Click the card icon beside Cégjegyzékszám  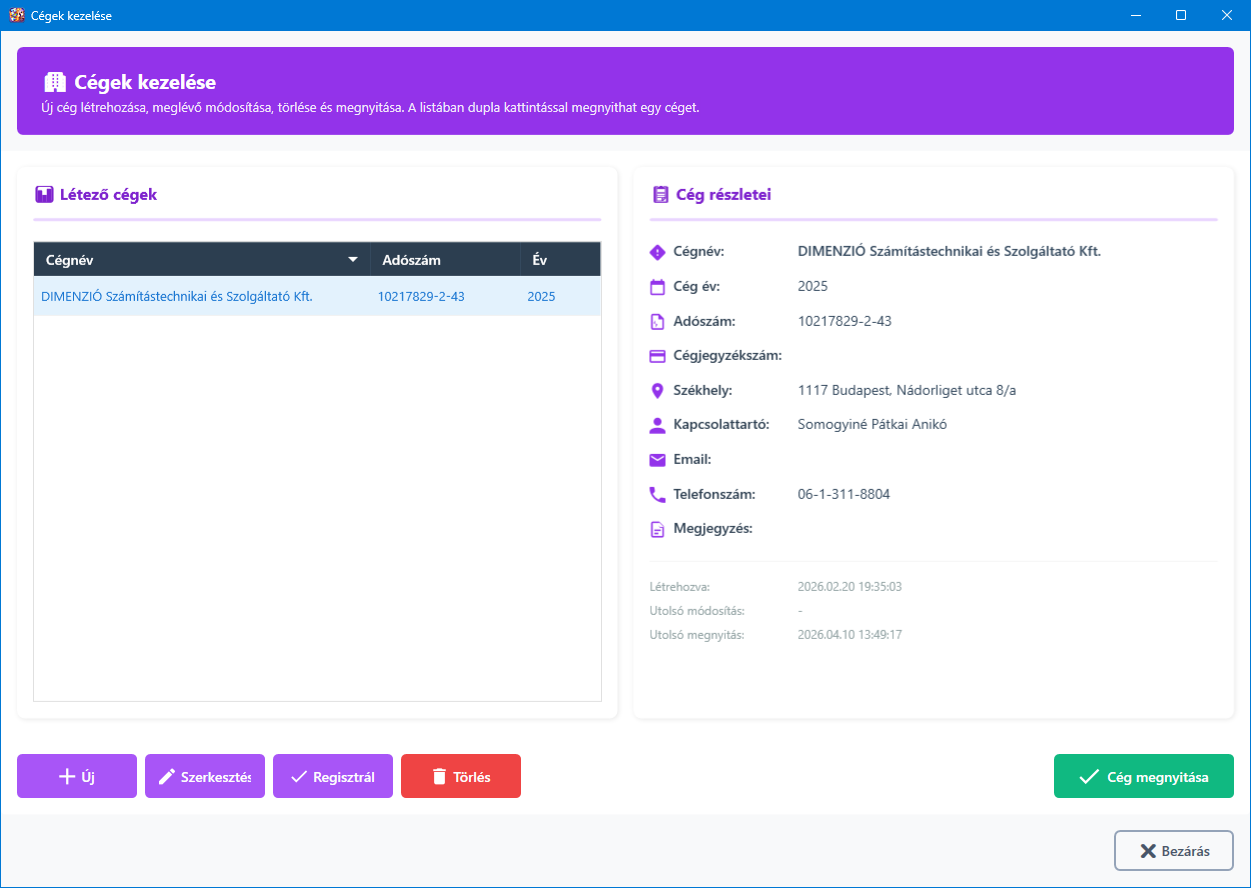pos(657,356)
